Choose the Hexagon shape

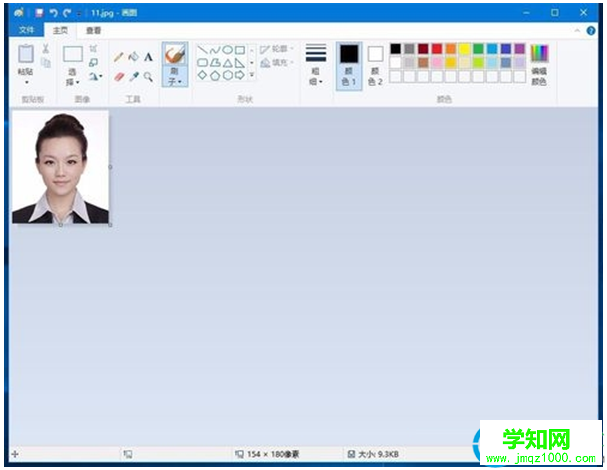[x=228, y=75]
